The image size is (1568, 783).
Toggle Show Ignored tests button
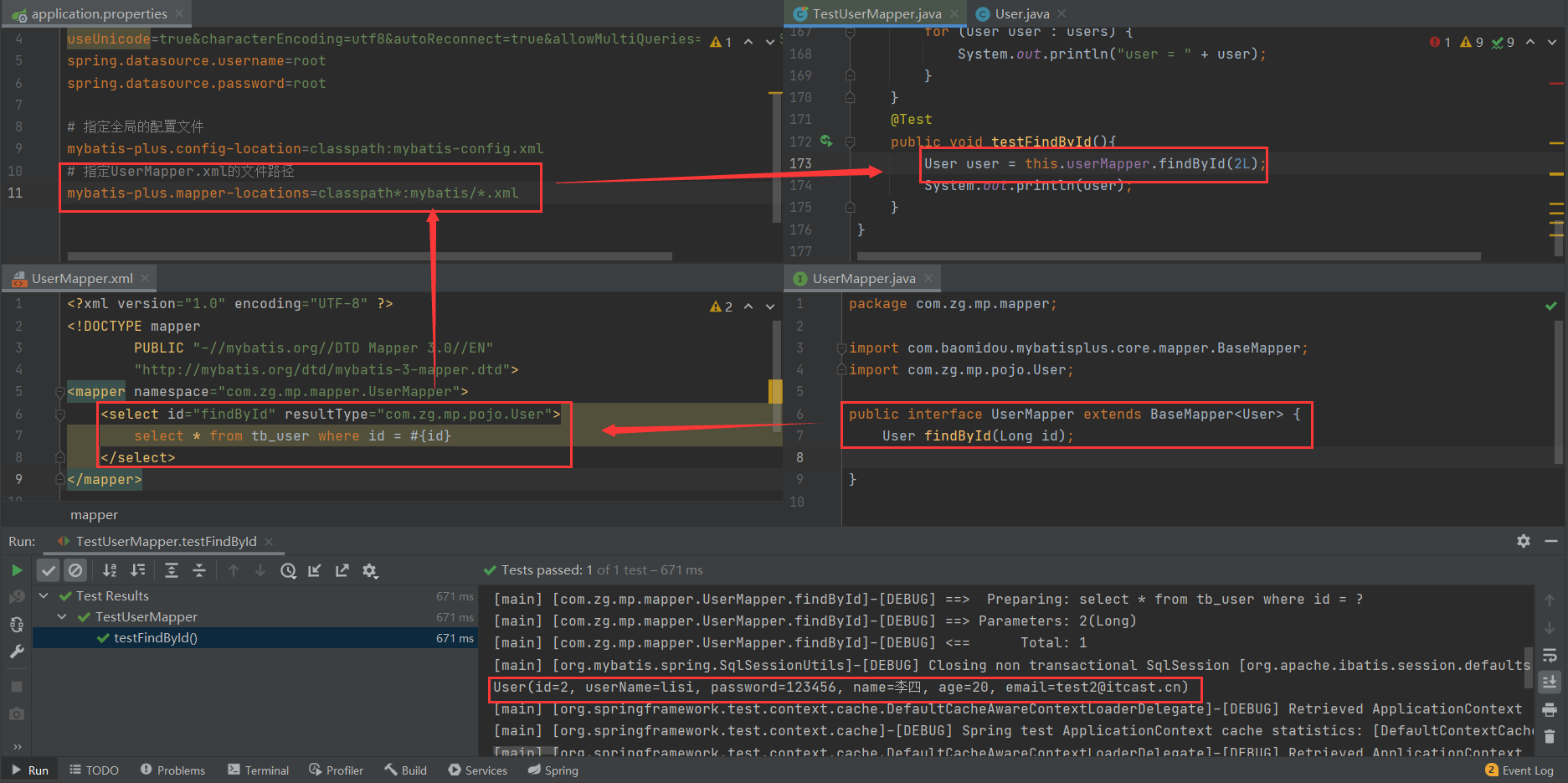tap(75, 570)
